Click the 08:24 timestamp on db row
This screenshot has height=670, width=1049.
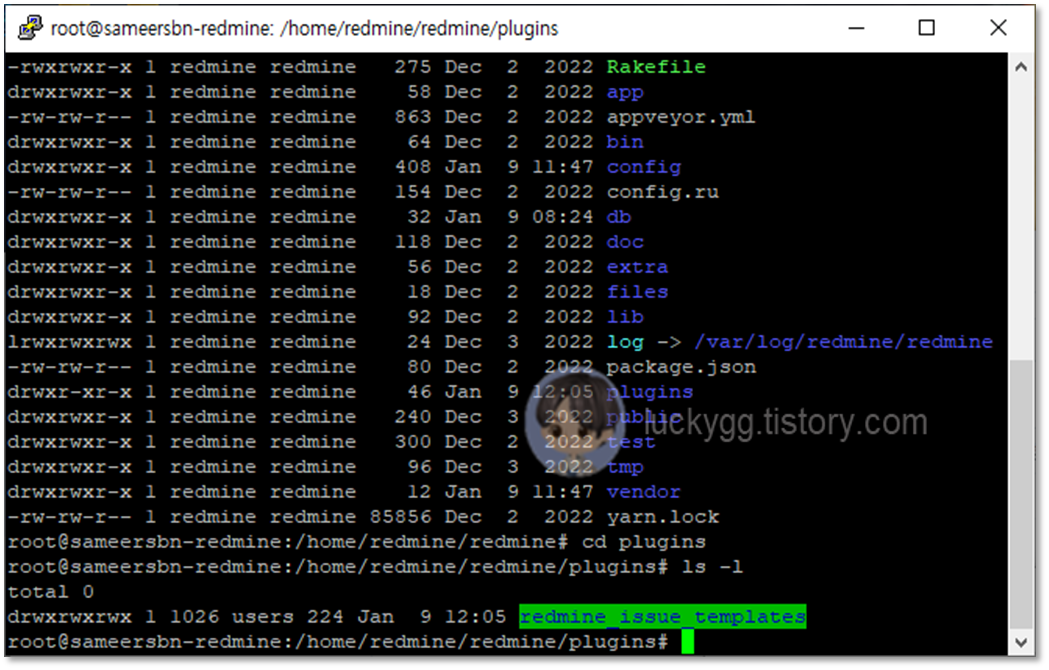(563, 217)
